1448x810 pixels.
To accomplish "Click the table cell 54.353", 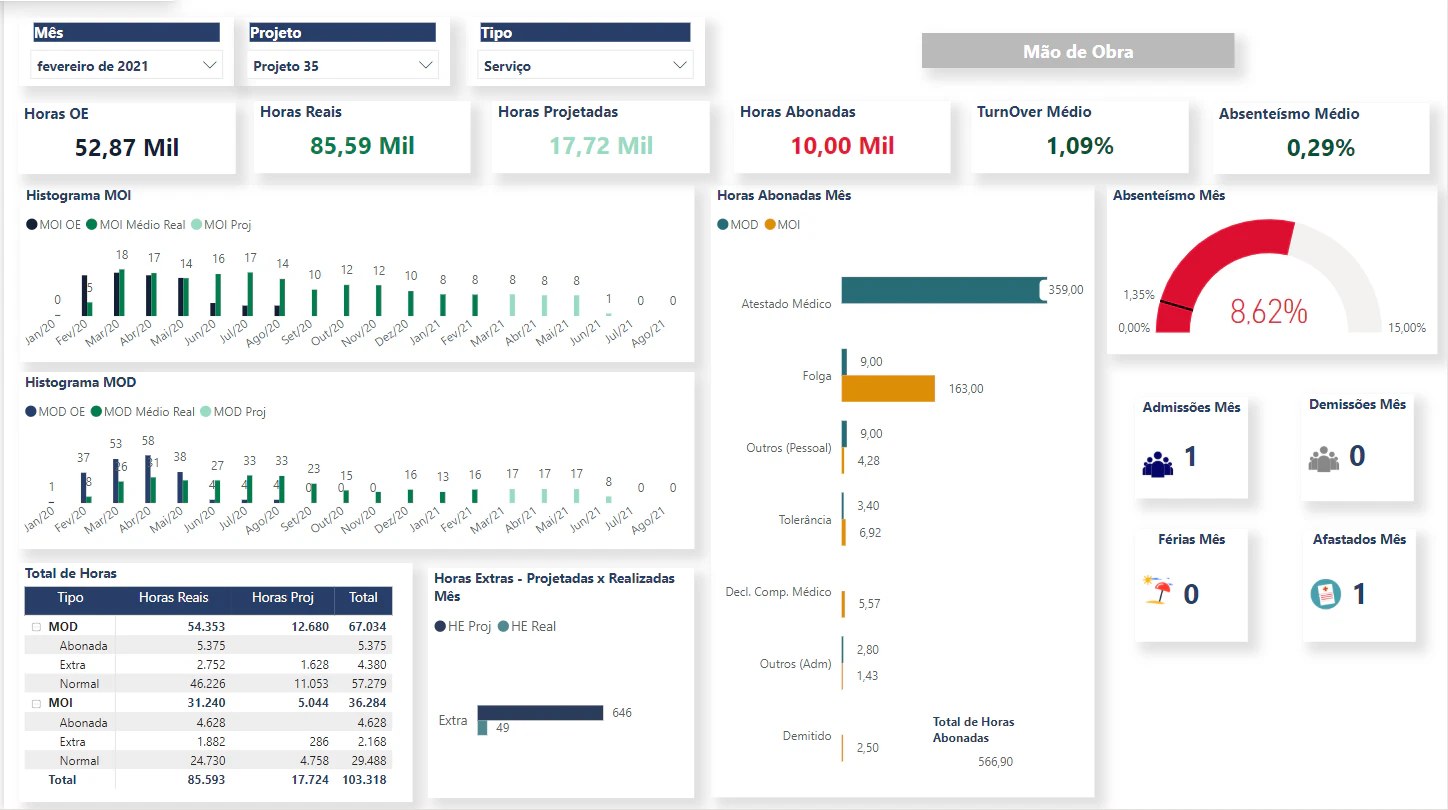I will click(207, 627).
